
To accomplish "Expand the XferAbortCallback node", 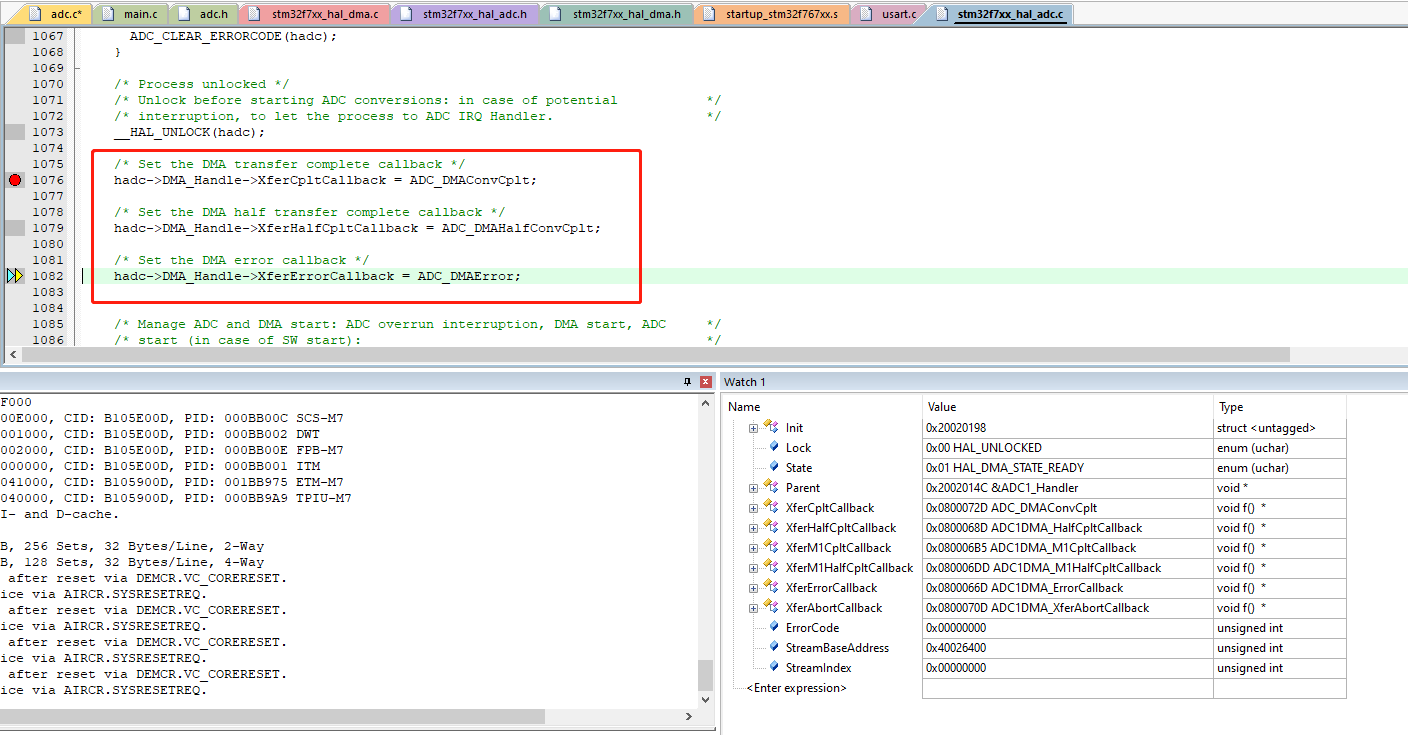I will pos(752,607).
